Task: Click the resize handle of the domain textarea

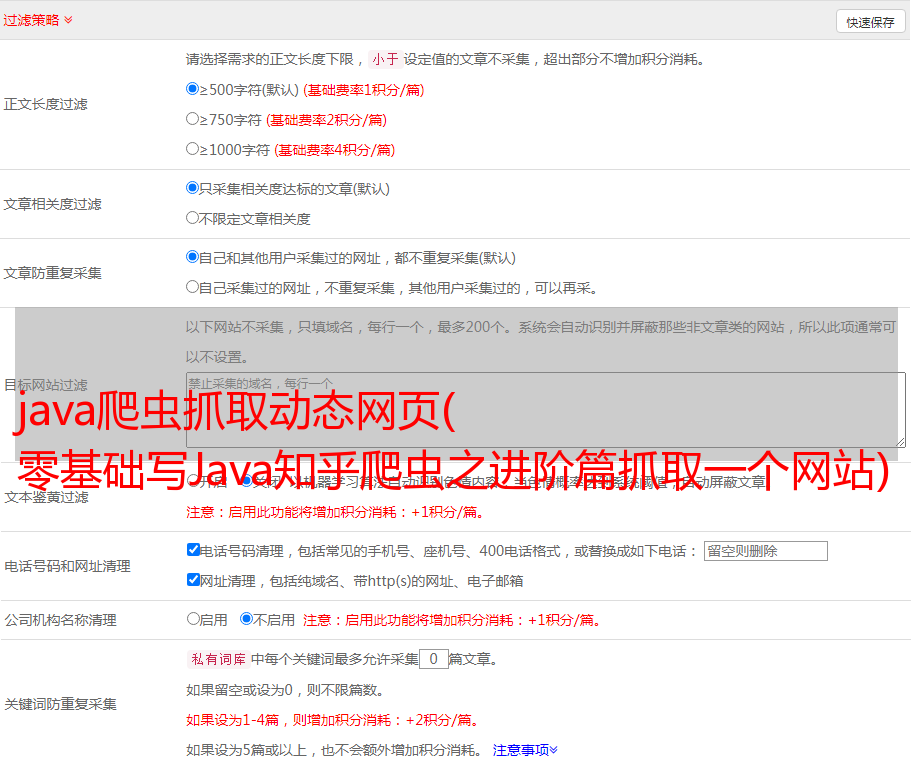Action: [x=900, y=442]
